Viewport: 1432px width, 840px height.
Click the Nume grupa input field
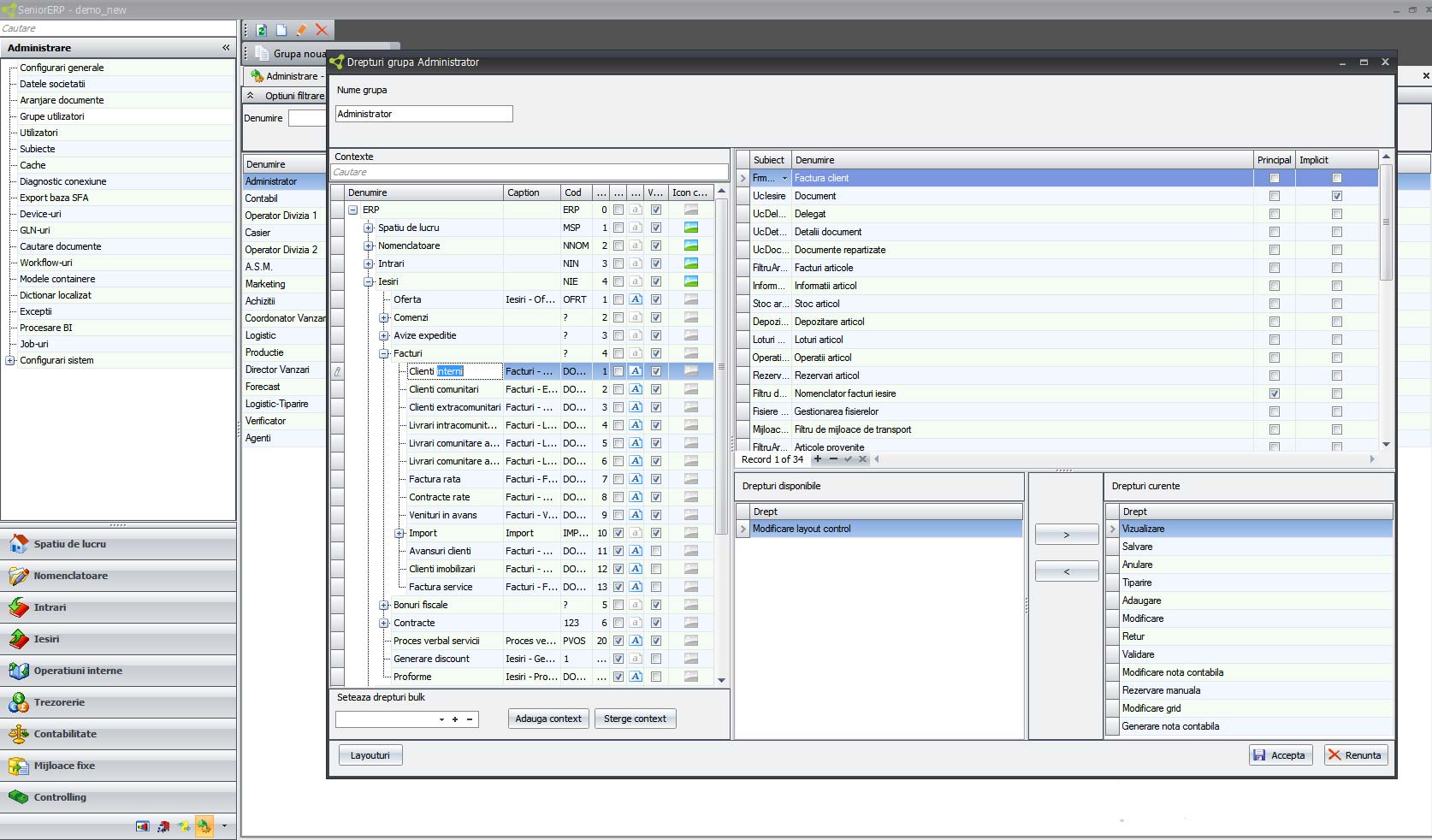coord(424,114)
